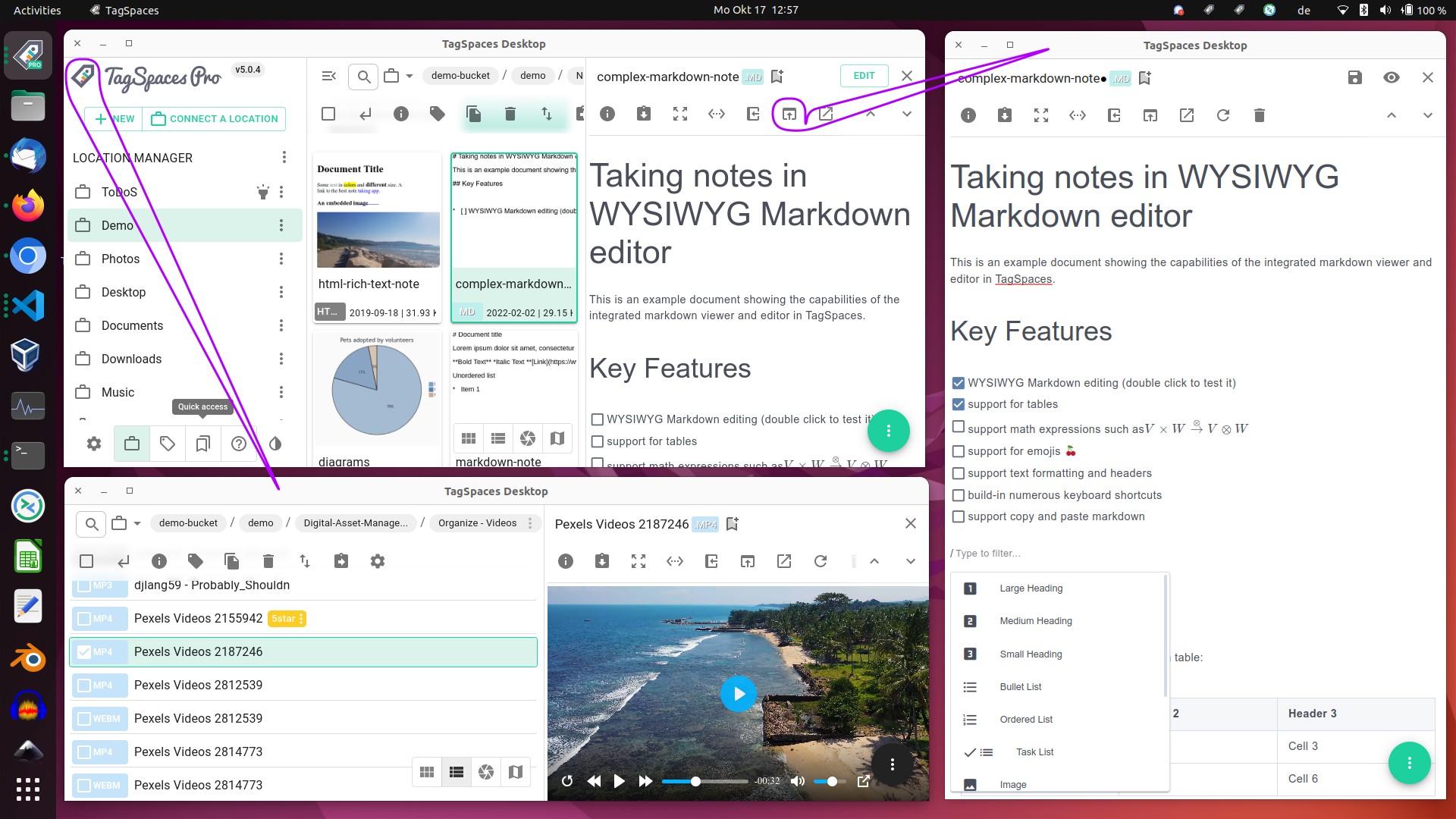Screen dimensions: 1456x819
Task: Uncheck 'support for tables' in right editor
Action: tap(959, 404)
